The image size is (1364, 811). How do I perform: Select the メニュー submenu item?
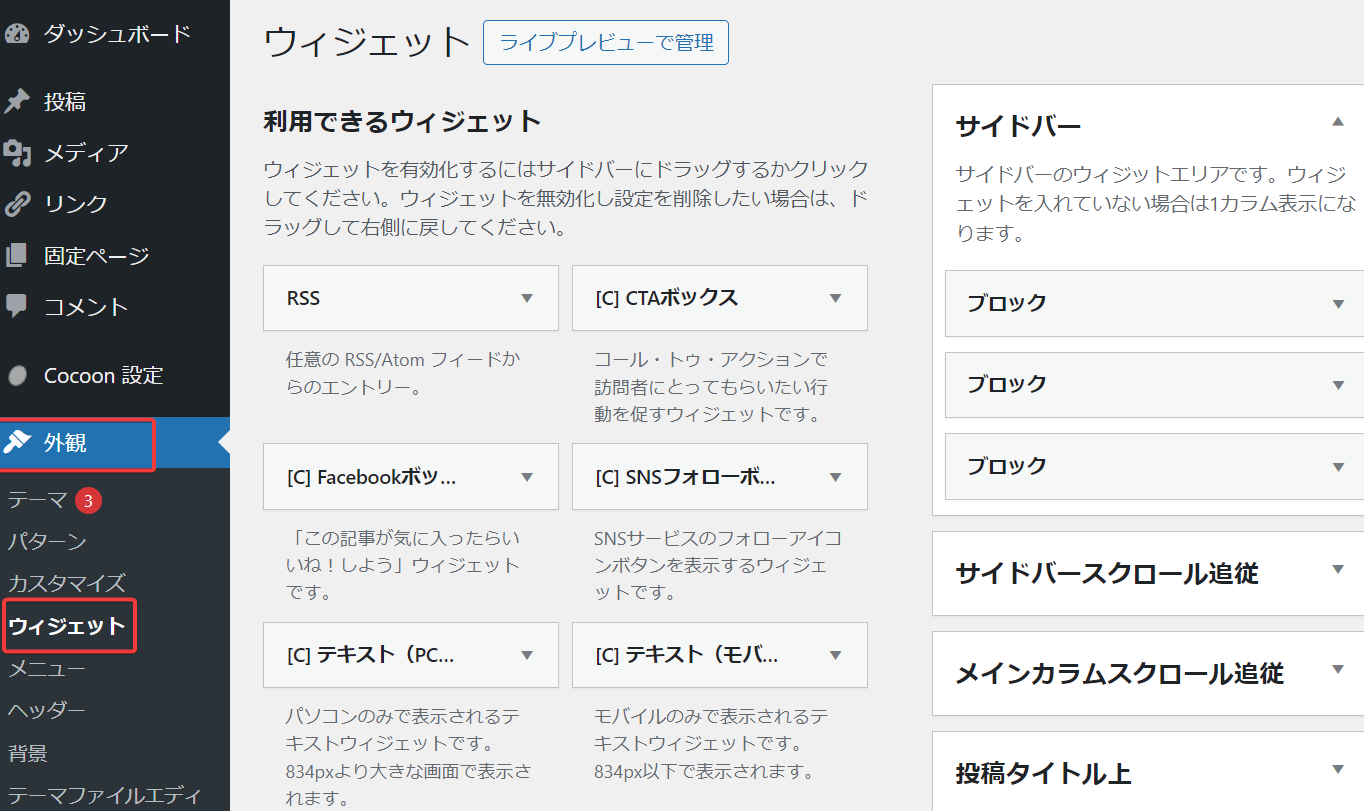click(x=47, y=669)
